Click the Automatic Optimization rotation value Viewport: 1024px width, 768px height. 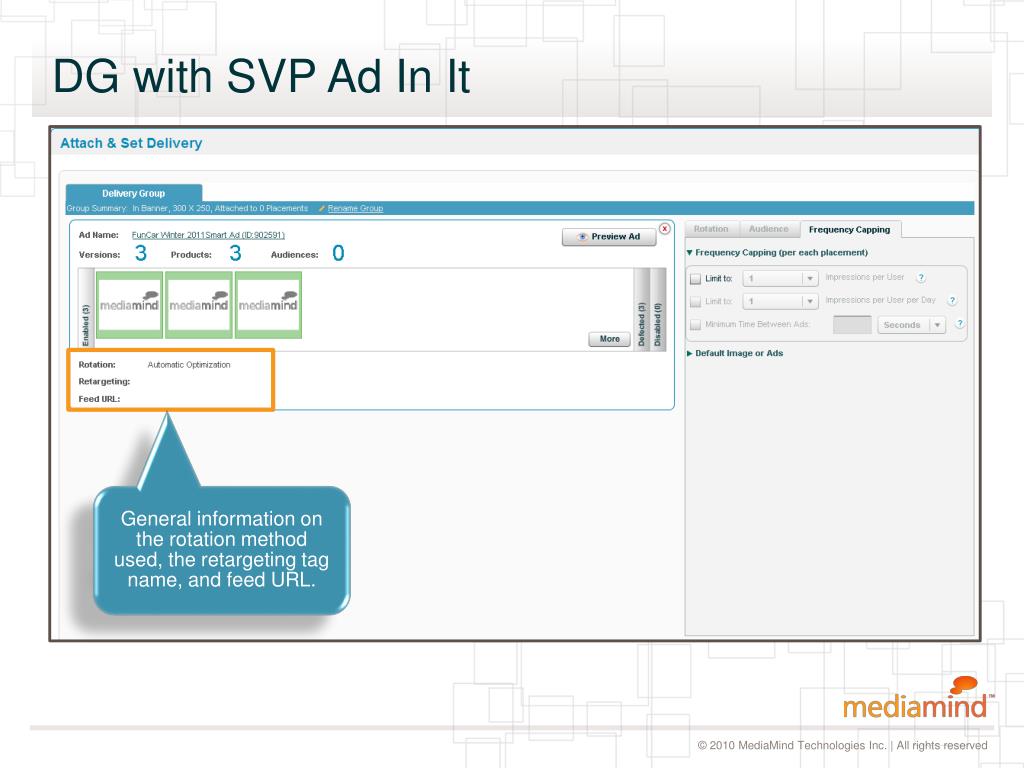(189, 365)
